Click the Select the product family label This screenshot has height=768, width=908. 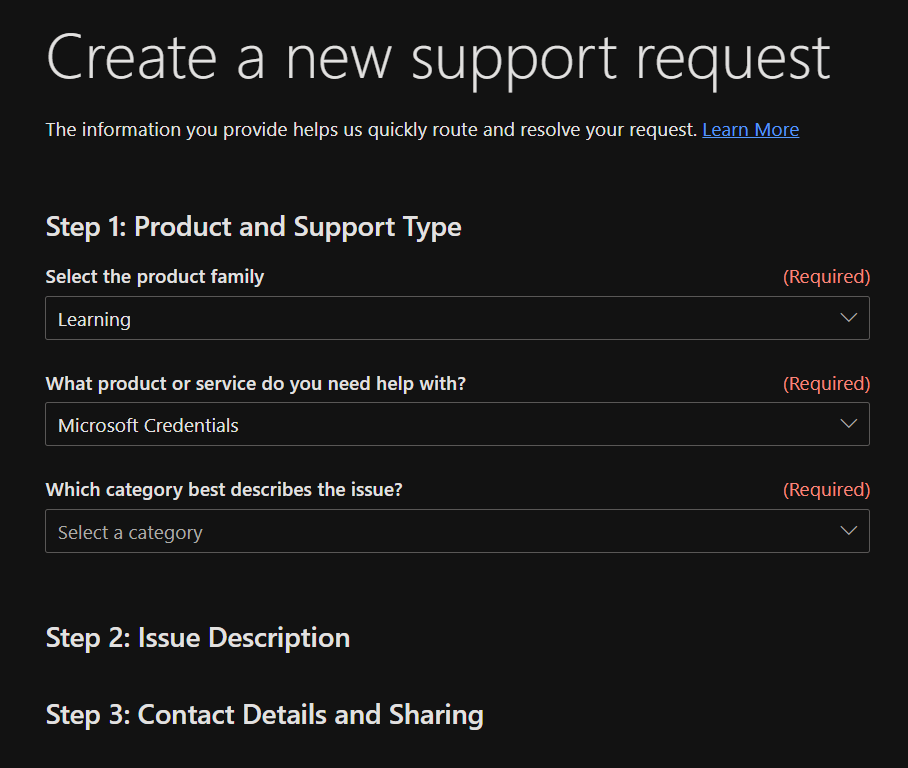(x=155, y=277)
